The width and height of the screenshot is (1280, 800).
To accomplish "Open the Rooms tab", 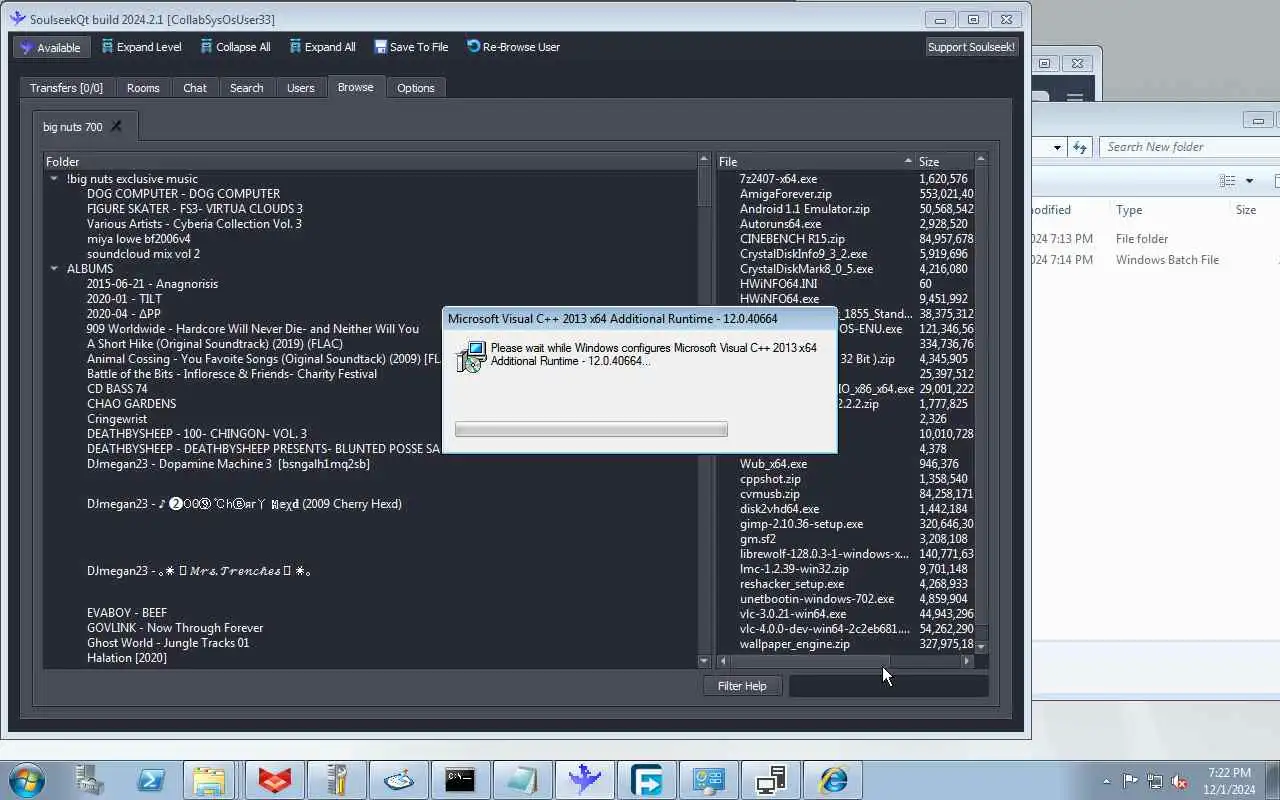I will (x=143, y=88).
